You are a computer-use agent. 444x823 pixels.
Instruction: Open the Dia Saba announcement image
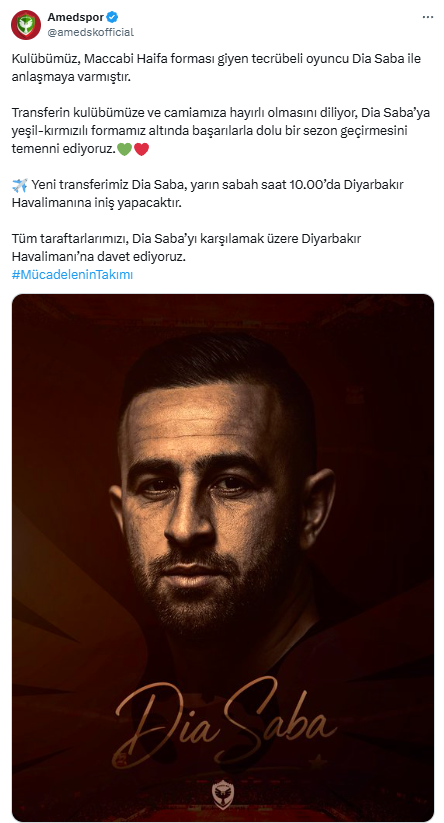pos(223,557)
